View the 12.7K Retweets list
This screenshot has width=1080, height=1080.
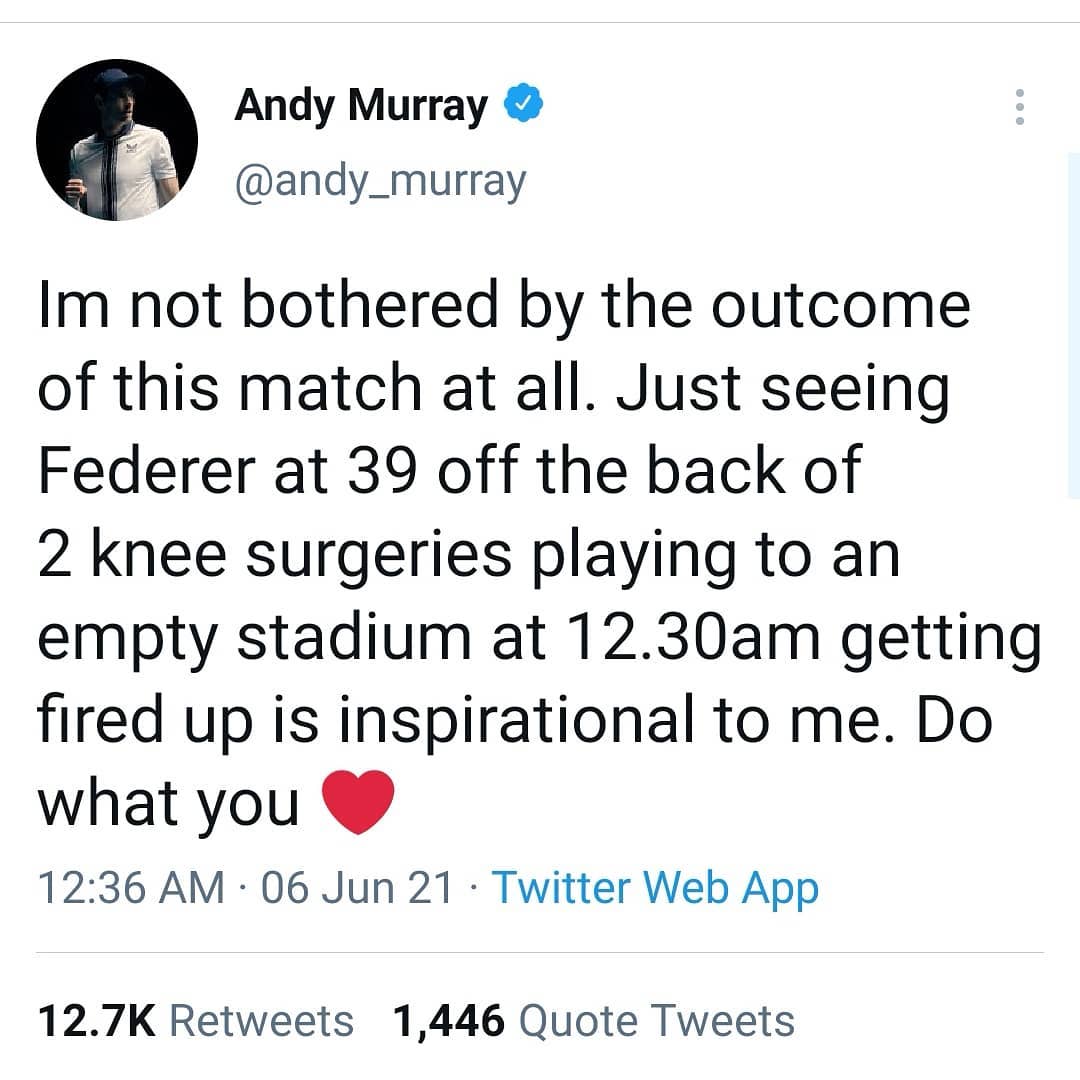point(196,1021)
